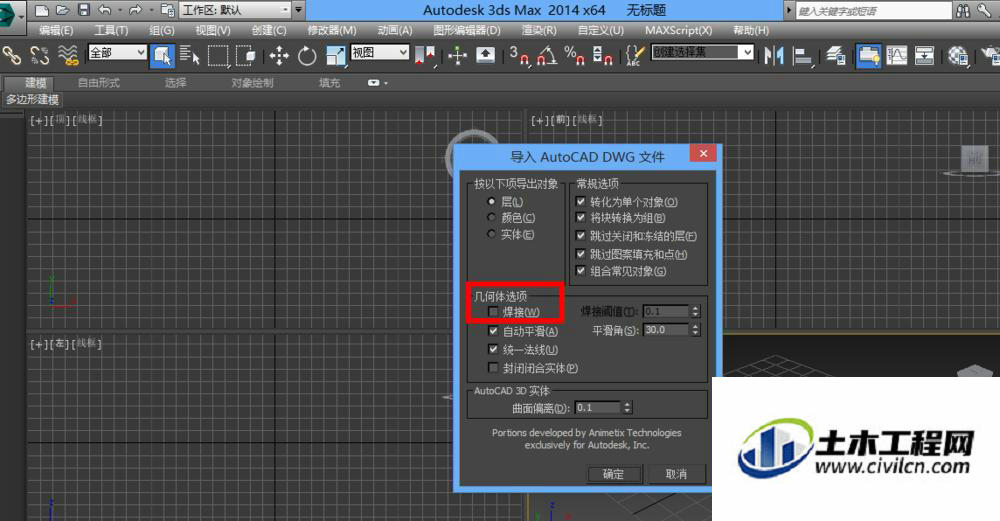This screenshot has width=1000, height=521.
Task: Switch to the 自由形式 ribbon tab
Action: coord(99,83)
